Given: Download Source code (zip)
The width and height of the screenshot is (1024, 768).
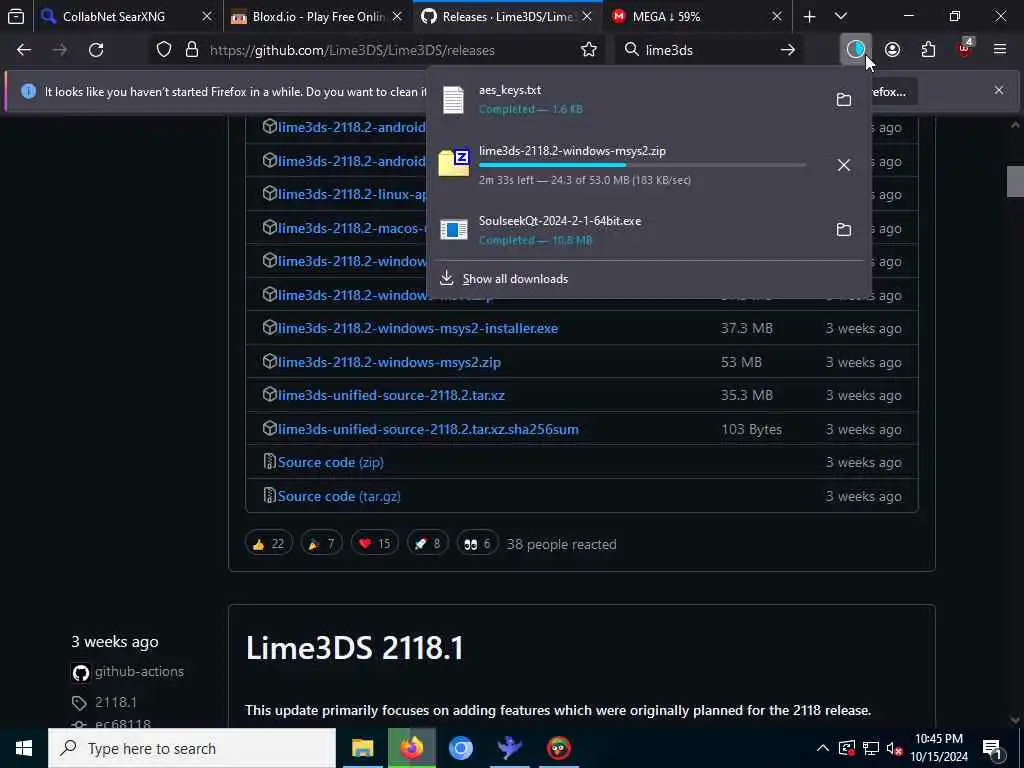Looking at the screenshot, I should click(x=330, y=462).
